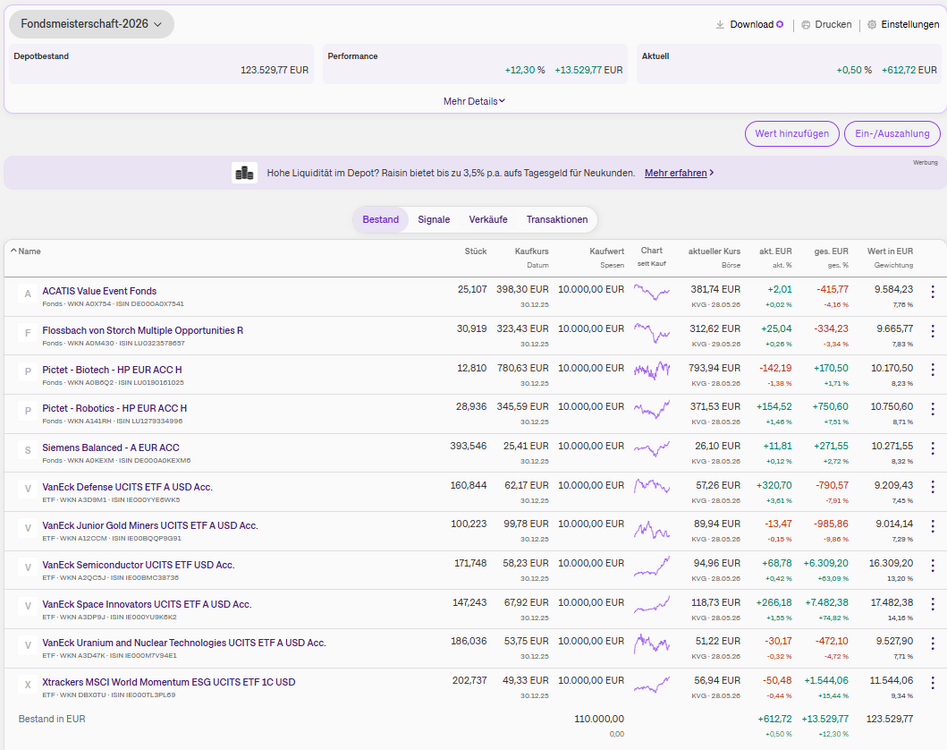This screenshot has height=750, width=947.
Task: Click the 'V' avatar beside VanEck Semiconductor
Action: coord(27,567)
